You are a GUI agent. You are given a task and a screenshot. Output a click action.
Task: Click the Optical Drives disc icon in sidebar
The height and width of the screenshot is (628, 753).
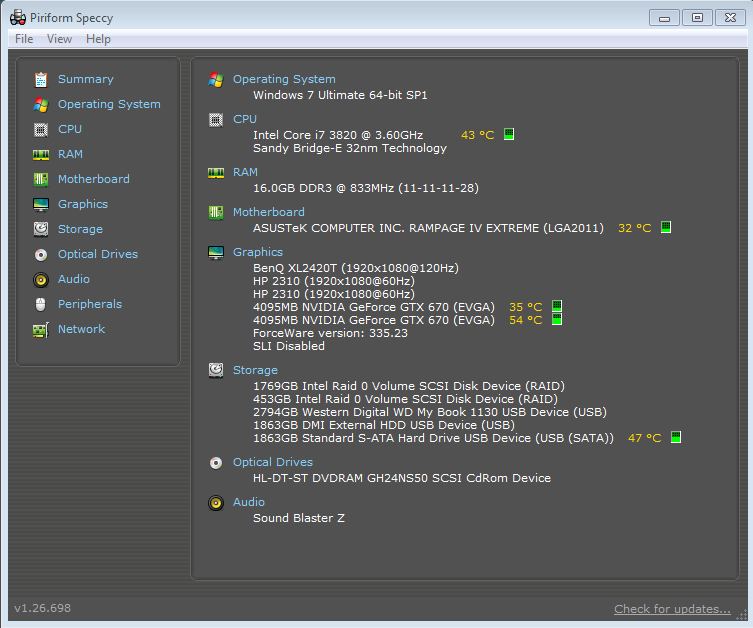click(x=41, y=254)
